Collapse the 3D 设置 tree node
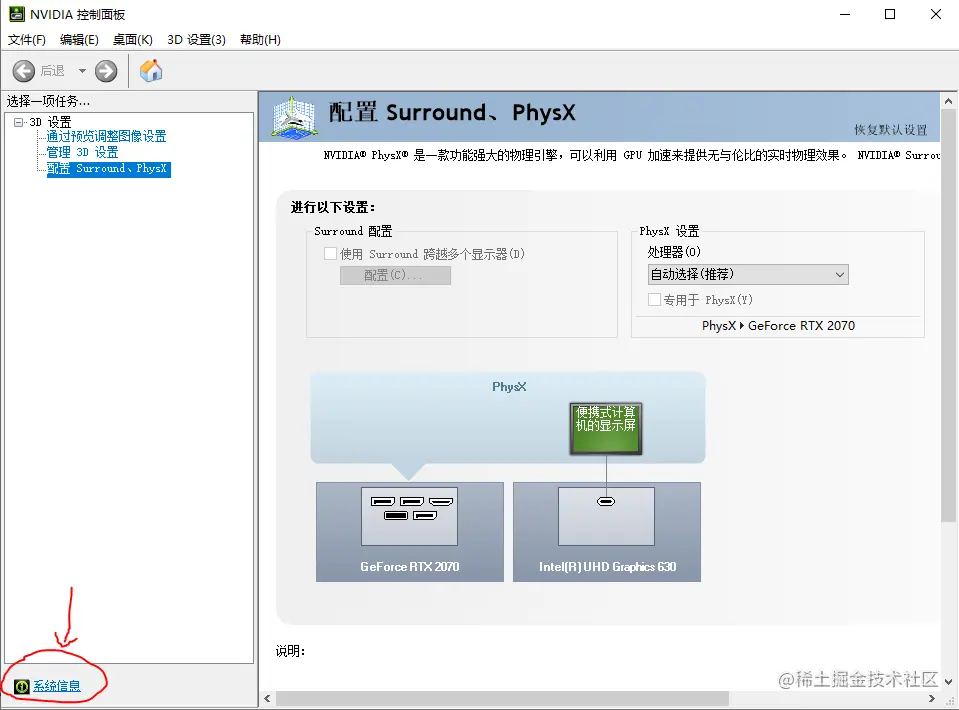 18,122
